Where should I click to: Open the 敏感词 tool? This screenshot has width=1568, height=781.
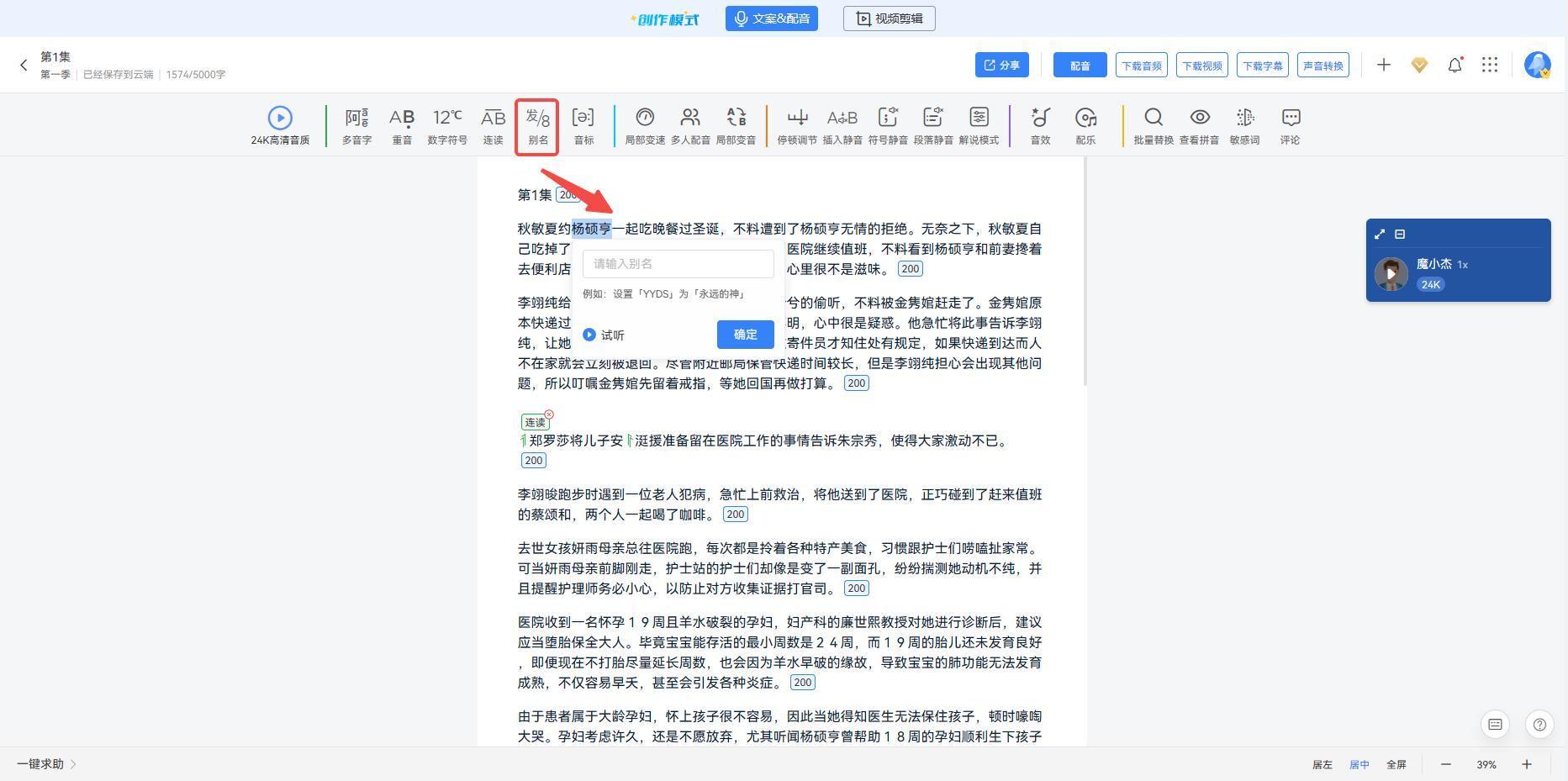point(1244,126)
